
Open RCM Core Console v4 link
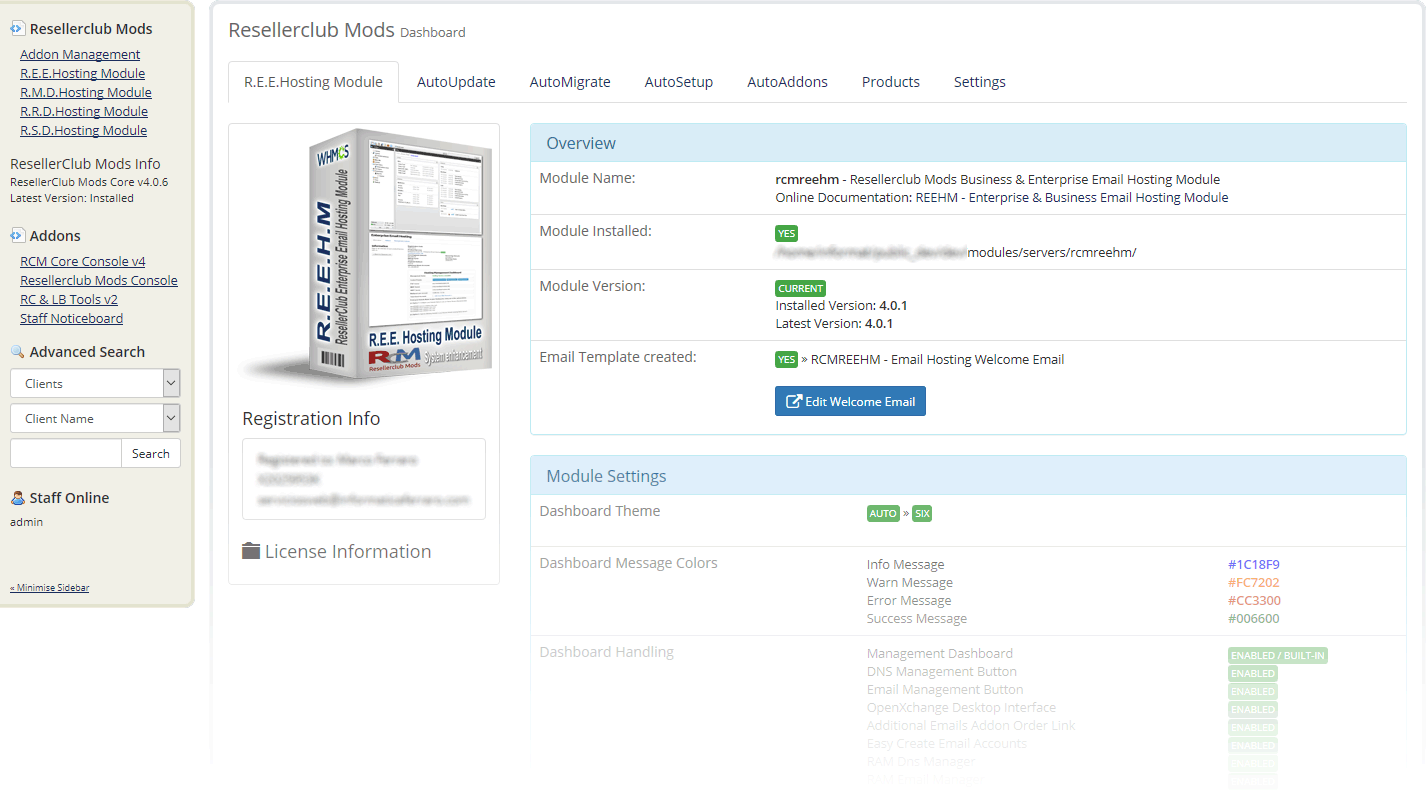[x=83, y=261]
